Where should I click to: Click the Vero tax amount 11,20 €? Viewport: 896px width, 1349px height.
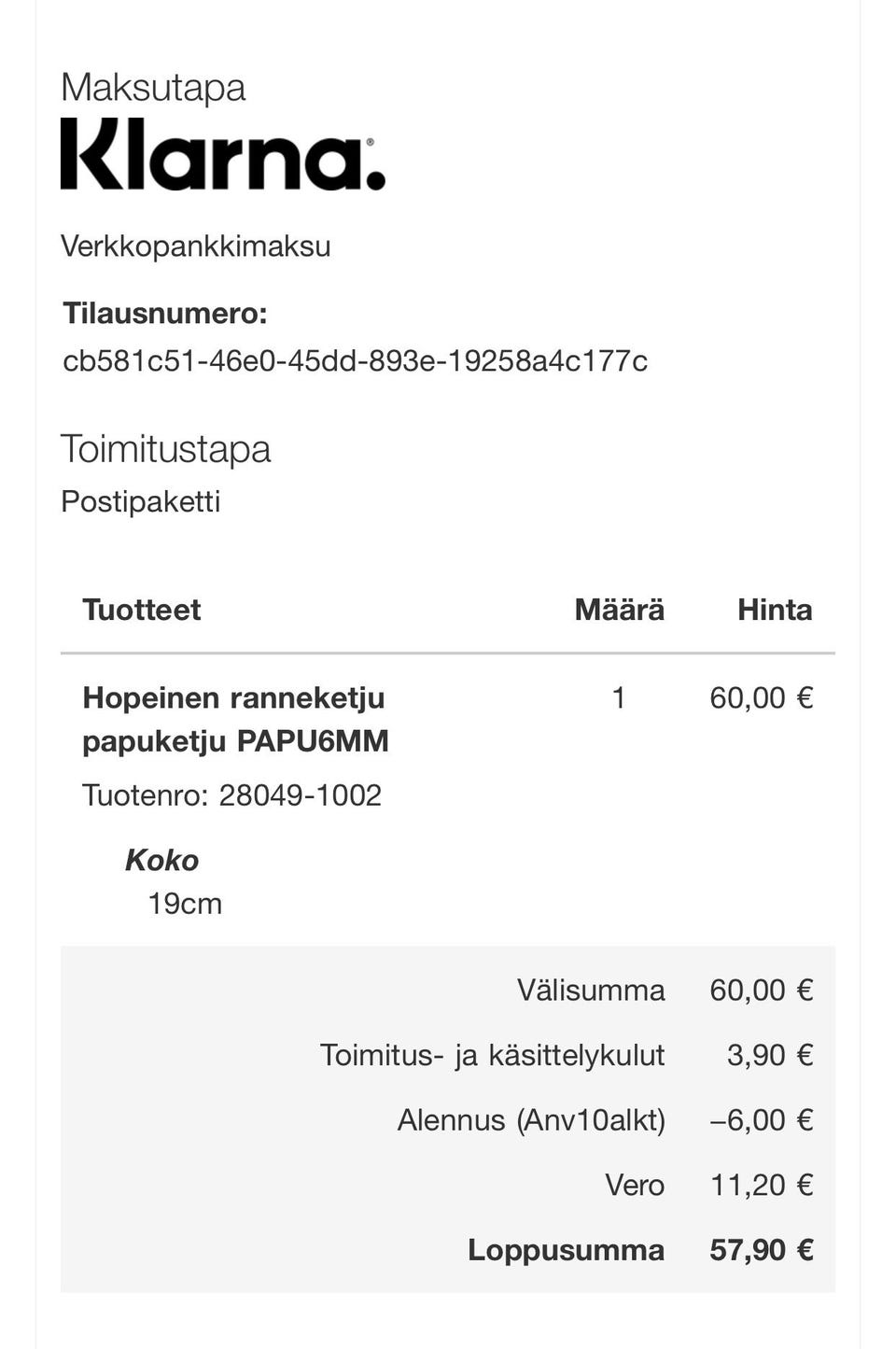click(x=762, y=1185)
